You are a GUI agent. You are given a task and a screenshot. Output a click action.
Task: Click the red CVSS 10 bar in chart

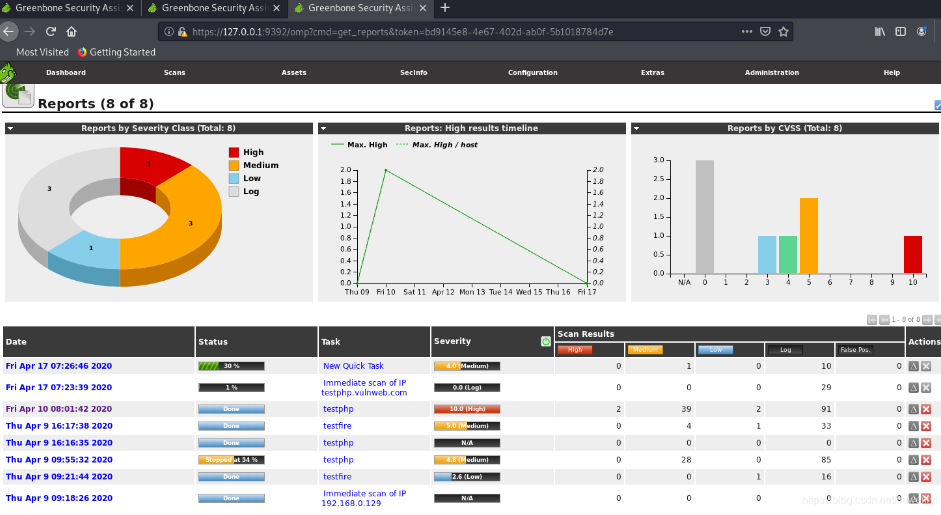pos(913,254)
